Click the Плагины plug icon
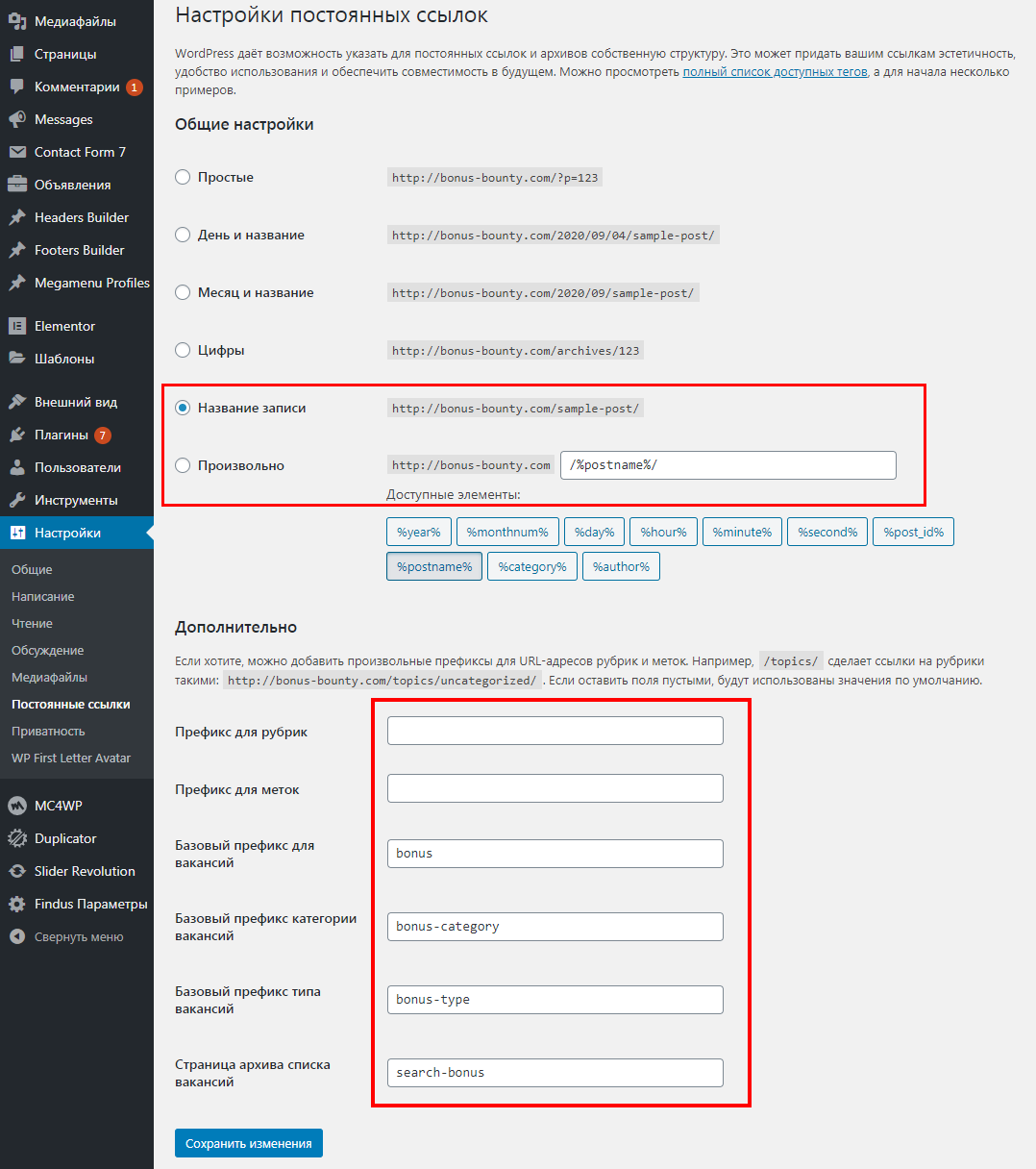Screen dimensions: 1036x1169 click(17, 435)
